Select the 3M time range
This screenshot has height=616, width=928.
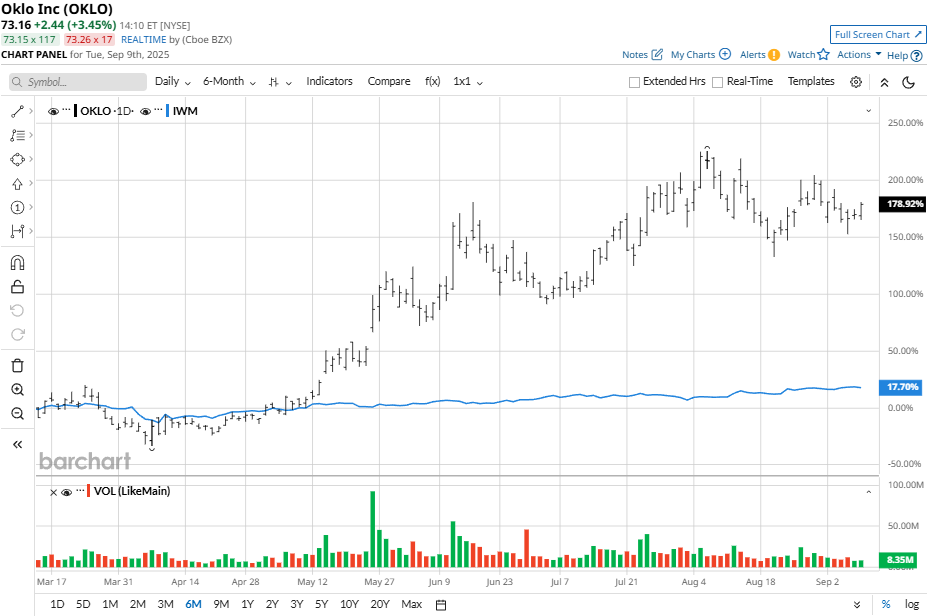tap(166, 604)
